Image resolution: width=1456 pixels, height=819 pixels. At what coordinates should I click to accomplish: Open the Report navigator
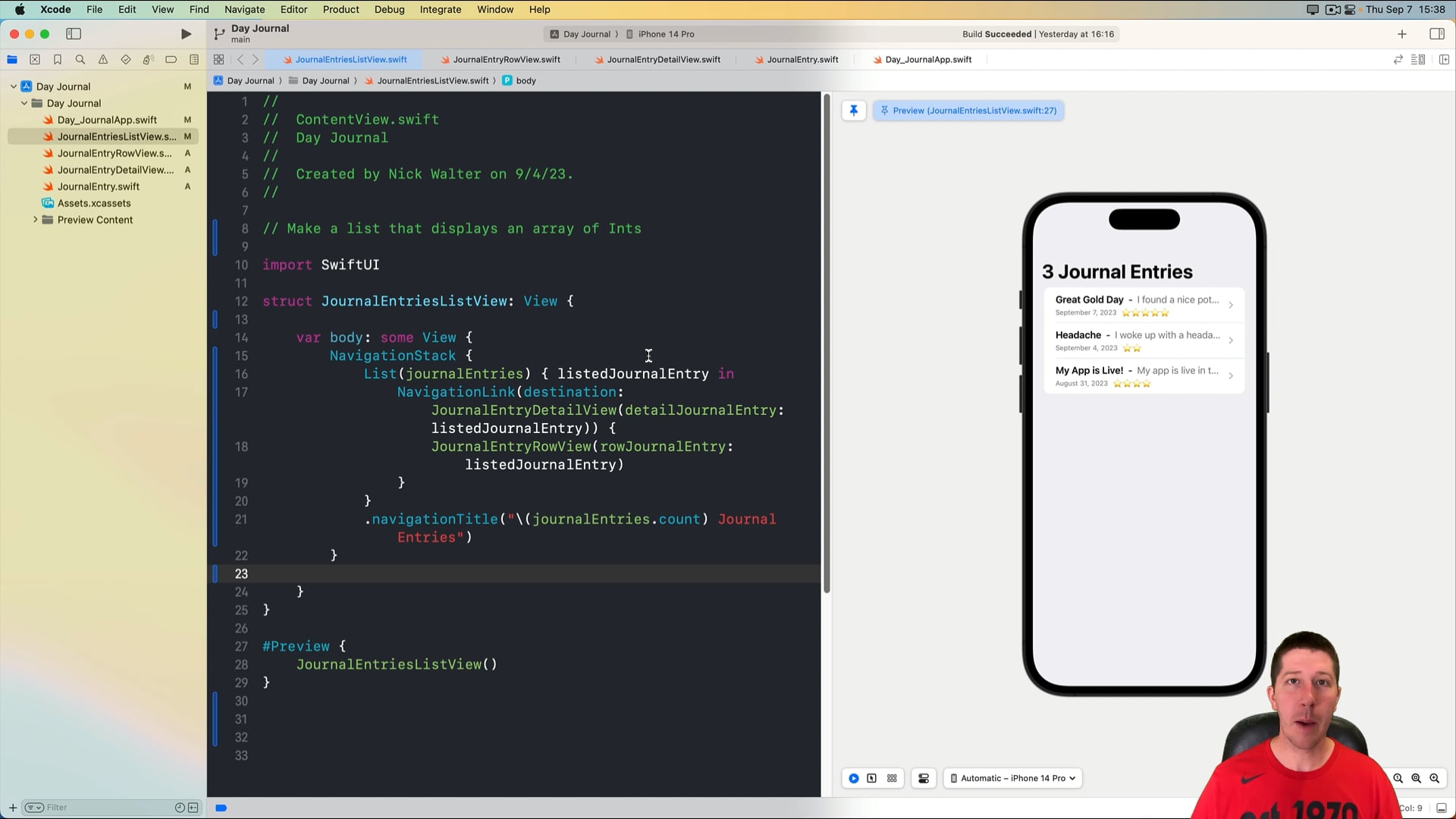pos(194,59)
